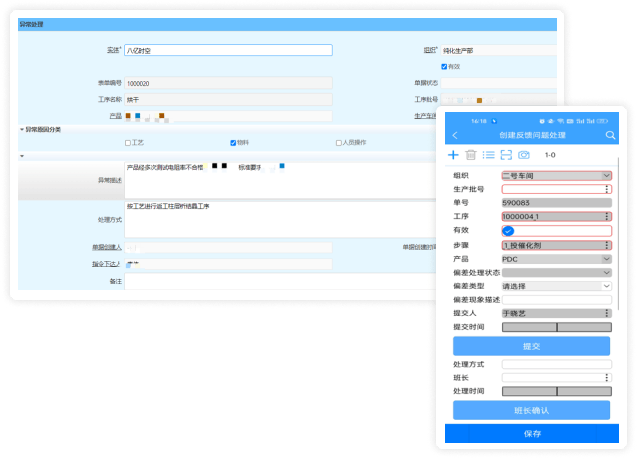Tap the camera icon in toolbar
Screen dimensions: 637x459
523,155
